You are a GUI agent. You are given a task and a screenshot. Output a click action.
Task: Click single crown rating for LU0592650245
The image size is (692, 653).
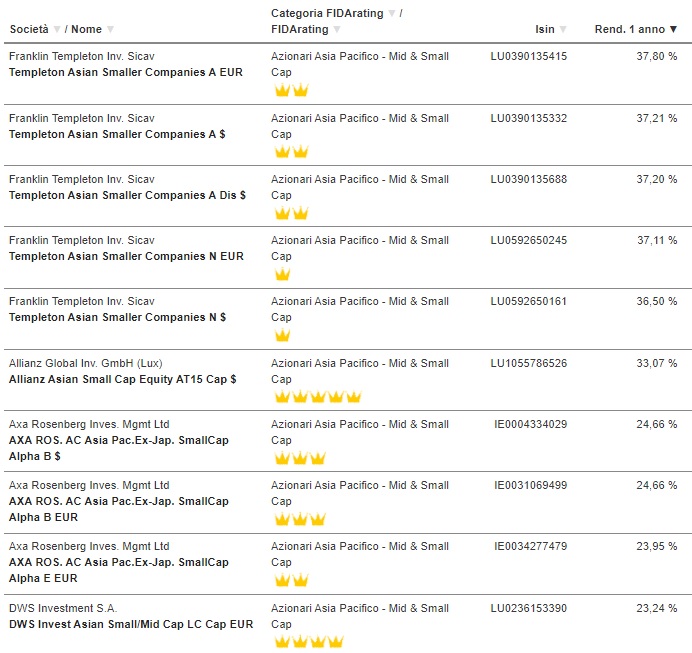[282, 274]
